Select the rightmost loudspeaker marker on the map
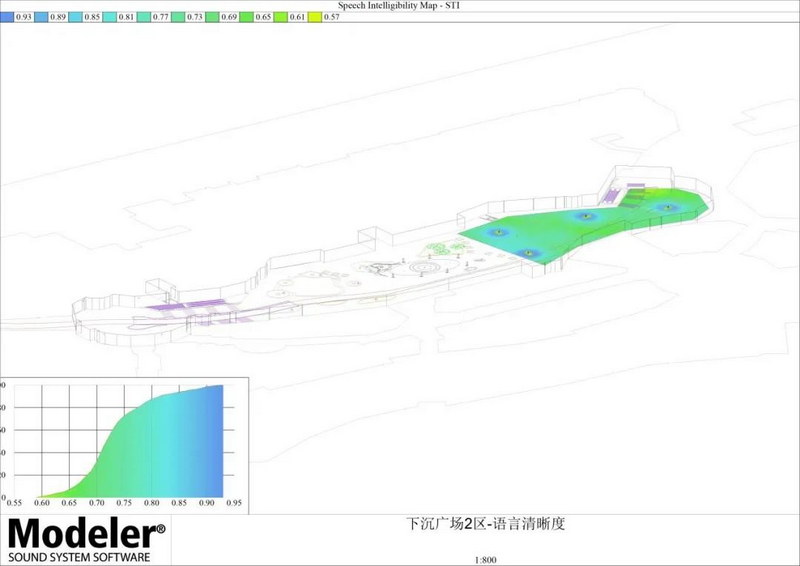The height and width of the screenshot is (566, 800). [665, 207]
